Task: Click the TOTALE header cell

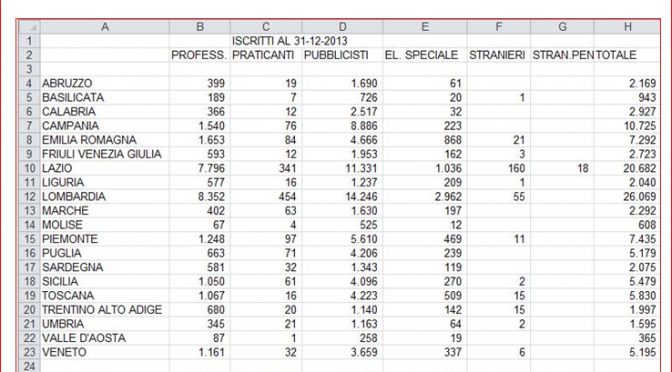Action: (x=627, y=55)
